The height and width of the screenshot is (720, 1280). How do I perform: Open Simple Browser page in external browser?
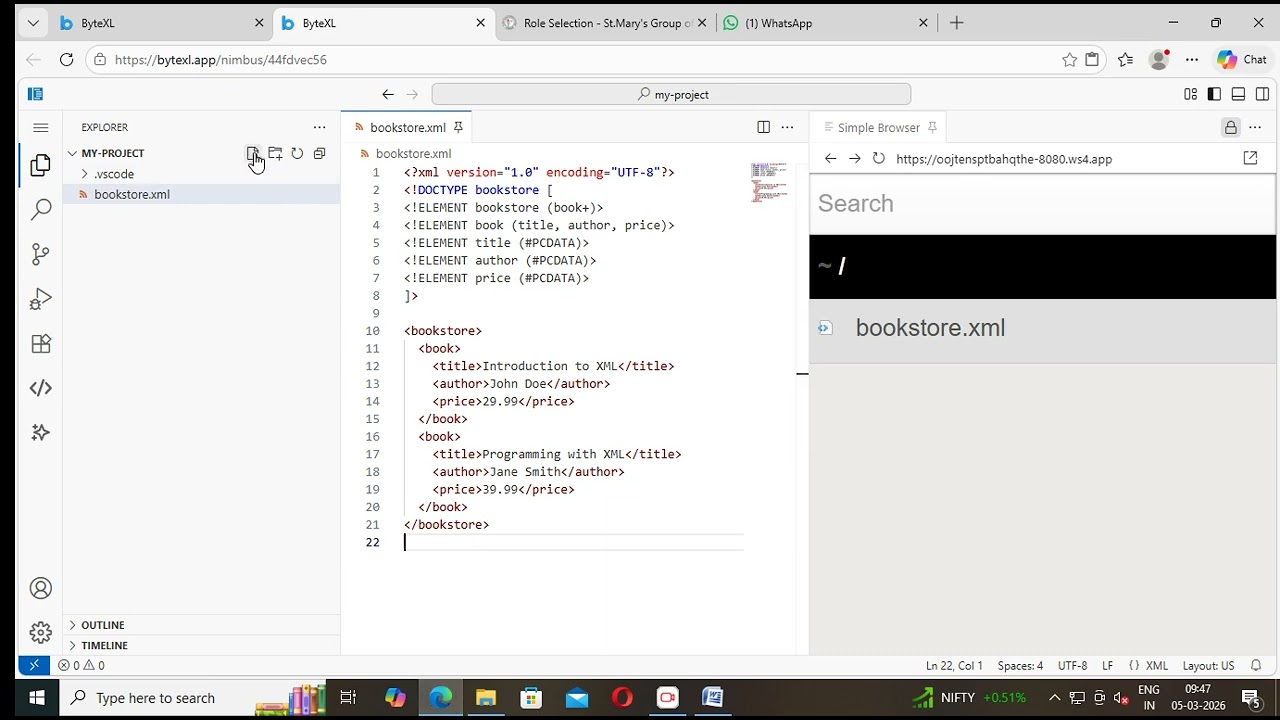(1250, 159)
